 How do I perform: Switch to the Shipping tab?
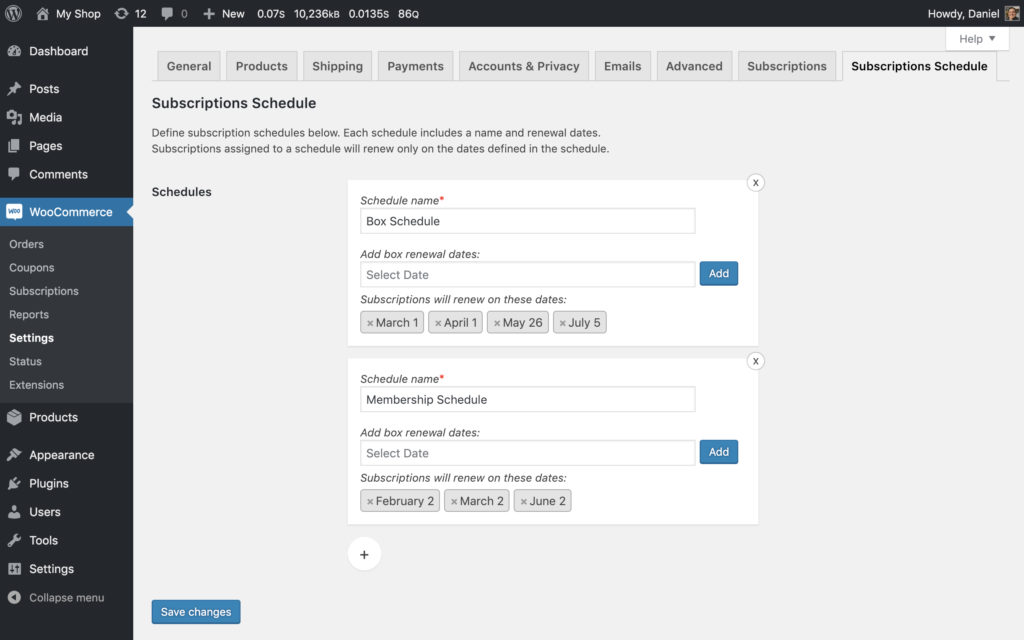pyautogui.click(x=337, y=66)
